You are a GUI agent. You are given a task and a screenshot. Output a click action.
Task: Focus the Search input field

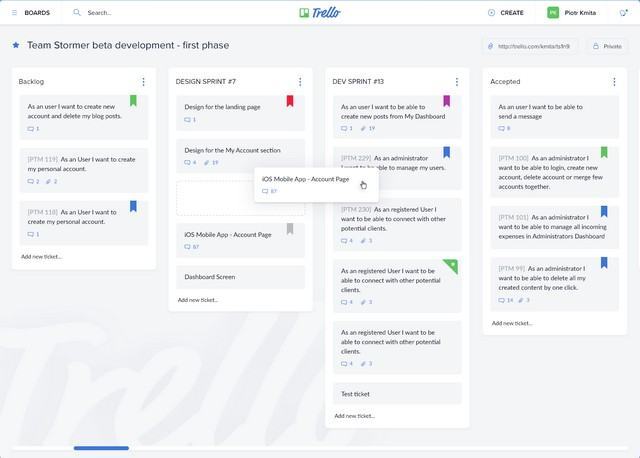pos(99,13)
